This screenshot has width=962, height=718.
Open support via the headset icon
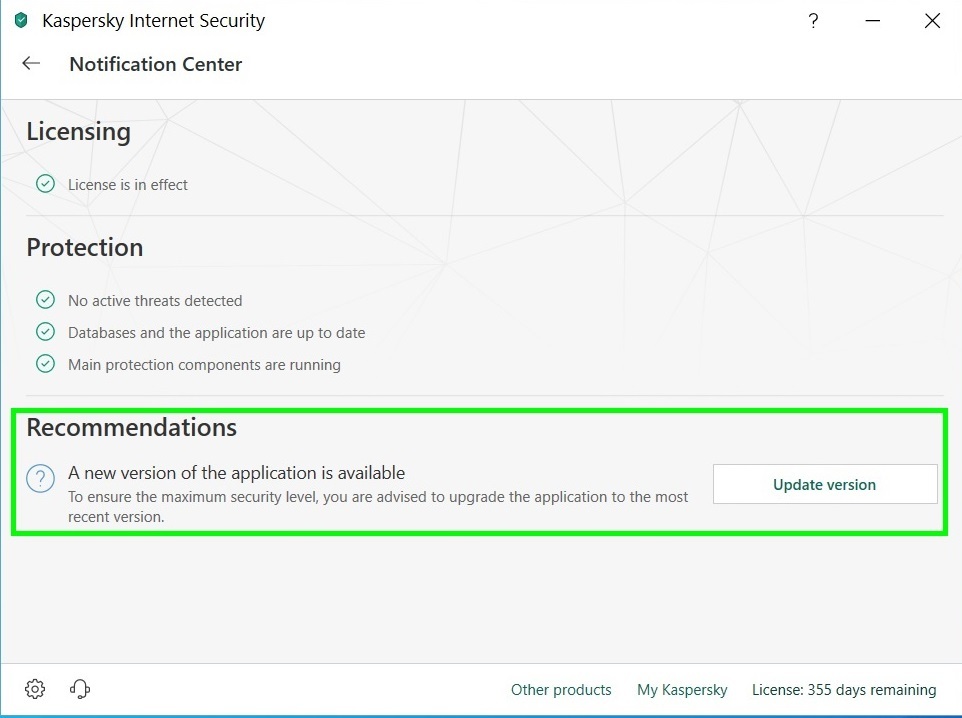click(x=80, y=689)
